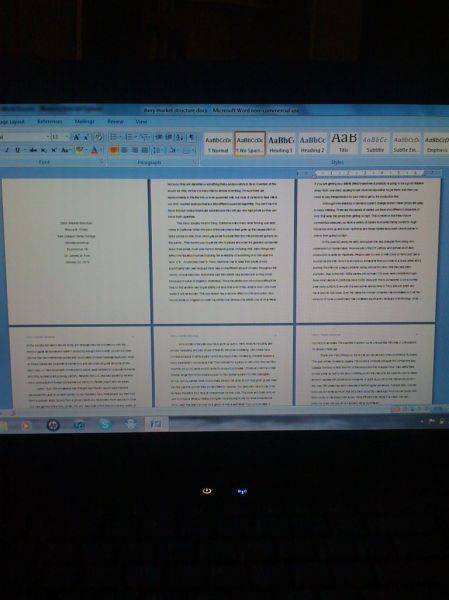The image size is (449, 600).
Task: Expand the font color dropdown arrow
Action: coord(101,150)
